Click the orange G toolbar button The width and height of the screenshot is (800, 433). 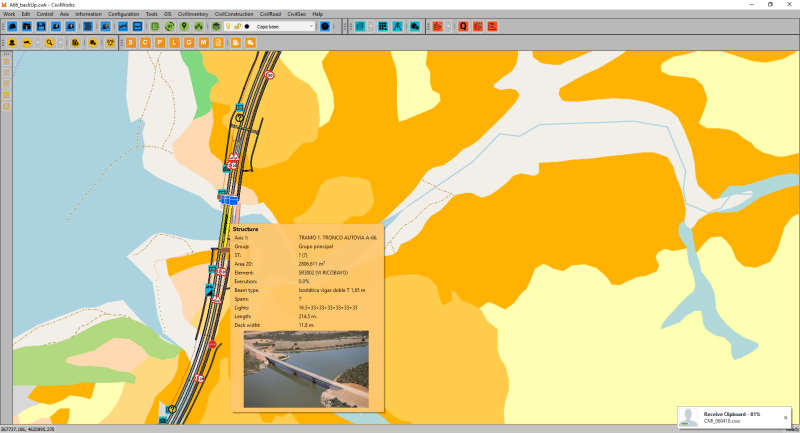coord(189,43)
